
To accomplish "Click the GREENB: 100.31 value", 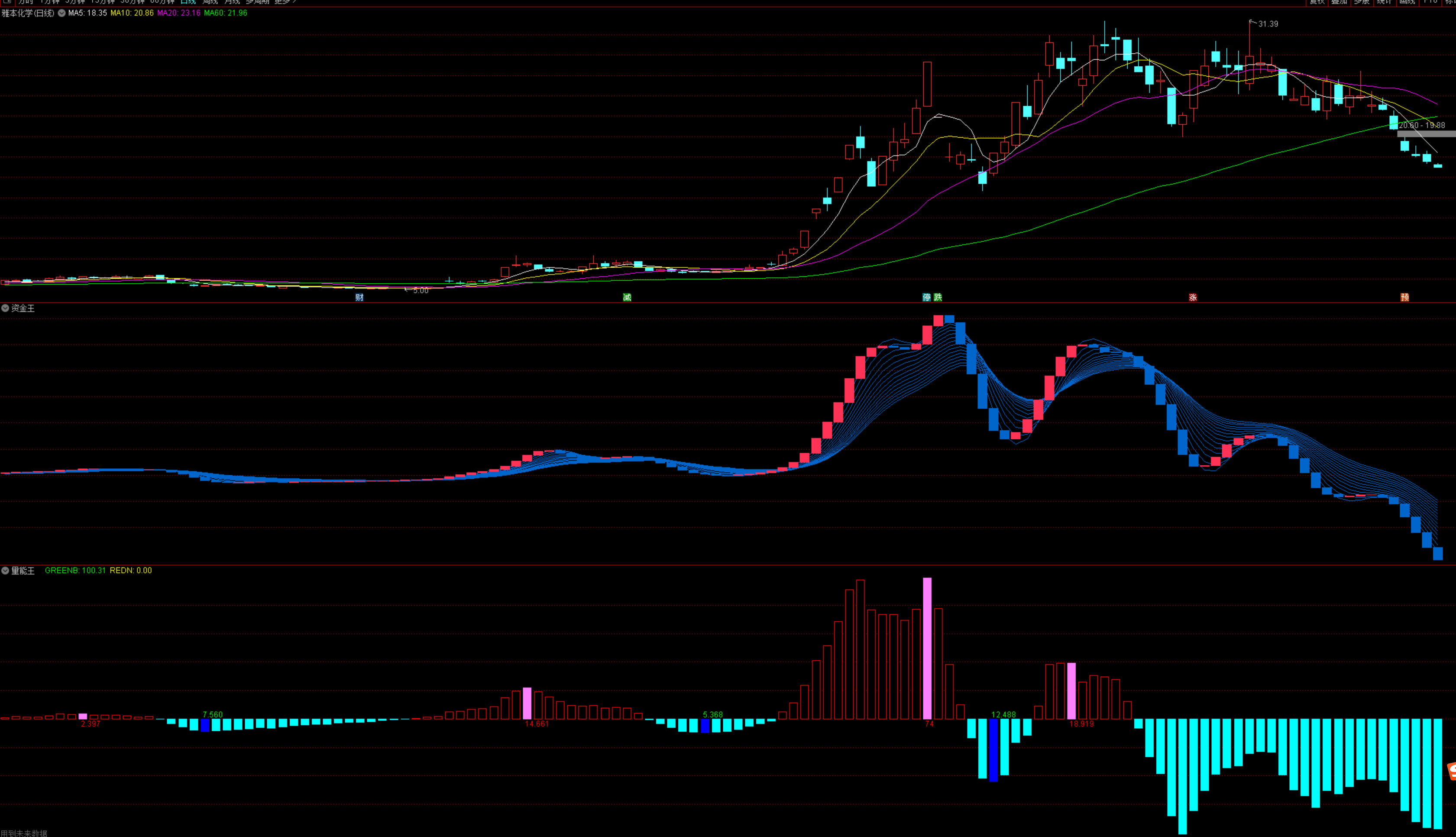I will click(75, 570).
